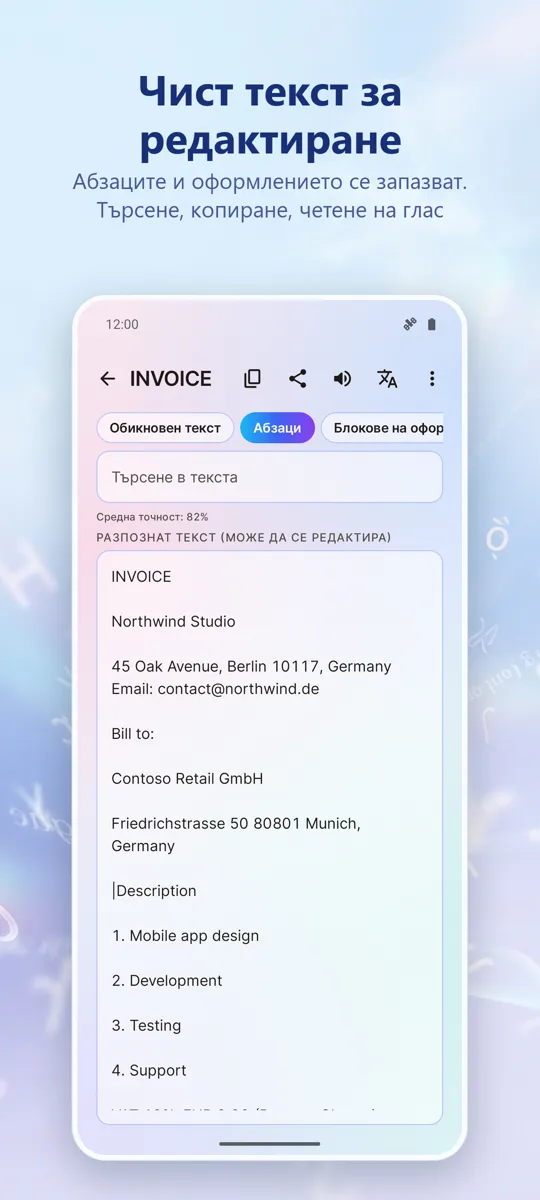Click the 4. Support line
This screenshot has width=540, height=1200.
click(x=149, y=1070)
